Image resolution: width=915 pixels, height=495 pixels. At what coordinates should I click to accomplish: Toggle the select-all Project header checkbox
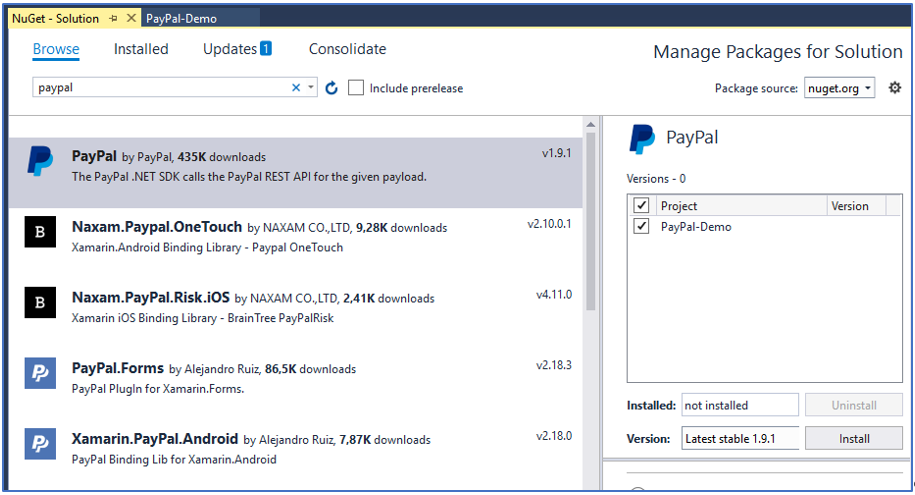pyautogui.click(x=641, y=205)
